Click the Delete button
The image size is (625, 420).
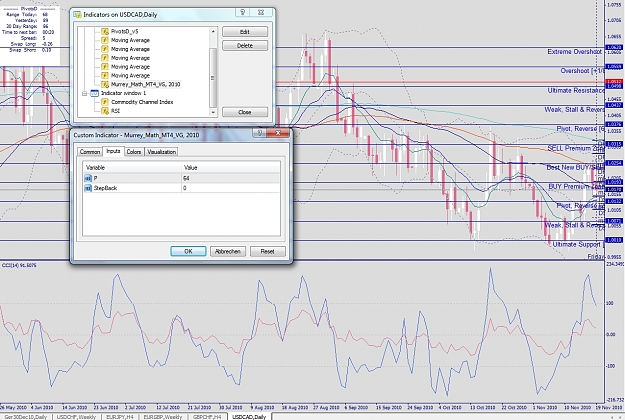pyautogui.click(x=245, y=46)
